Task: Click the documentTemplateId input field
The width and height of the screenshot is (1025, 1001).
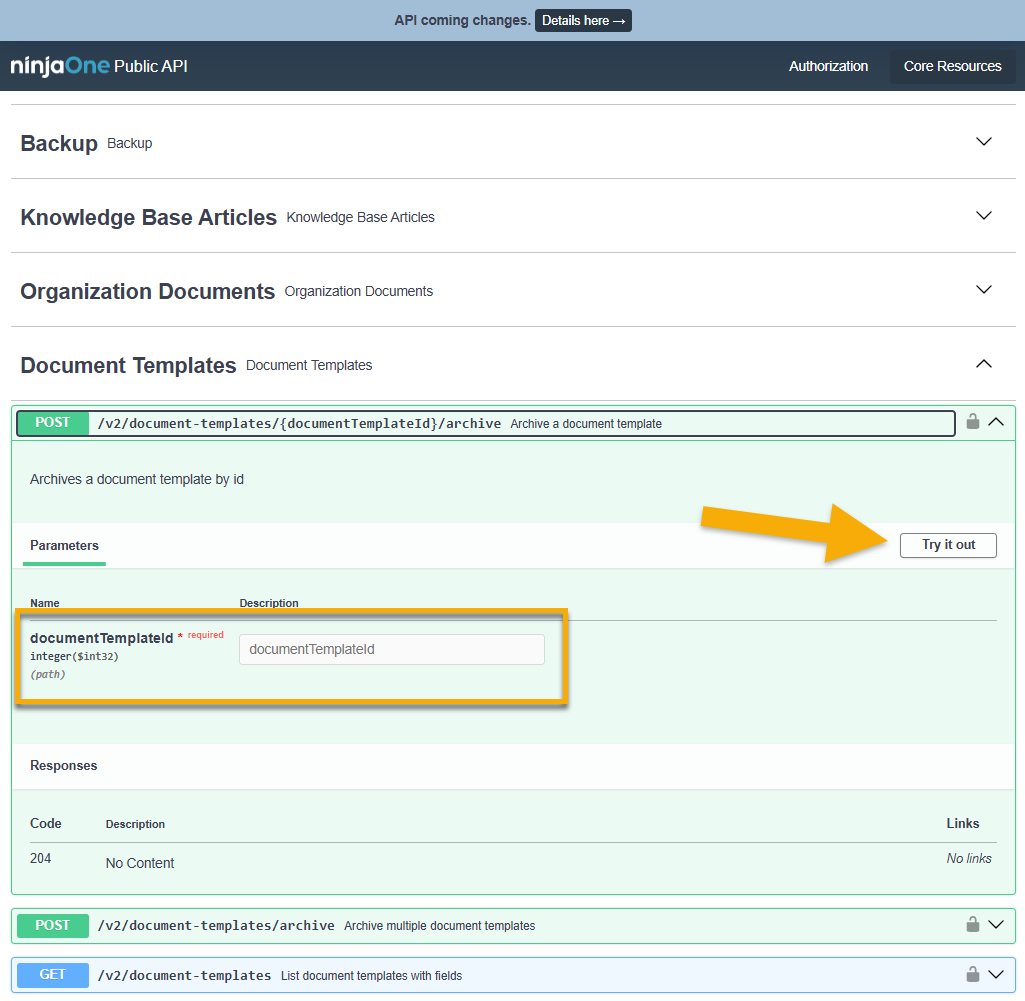Action: pos(392,649)
